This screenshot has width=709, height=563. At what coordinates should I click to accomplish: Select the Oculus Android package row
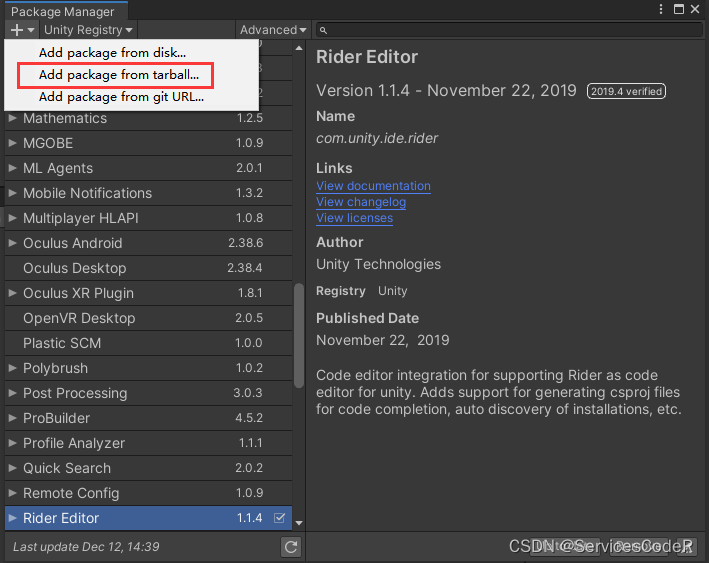[x=148, y=243]
